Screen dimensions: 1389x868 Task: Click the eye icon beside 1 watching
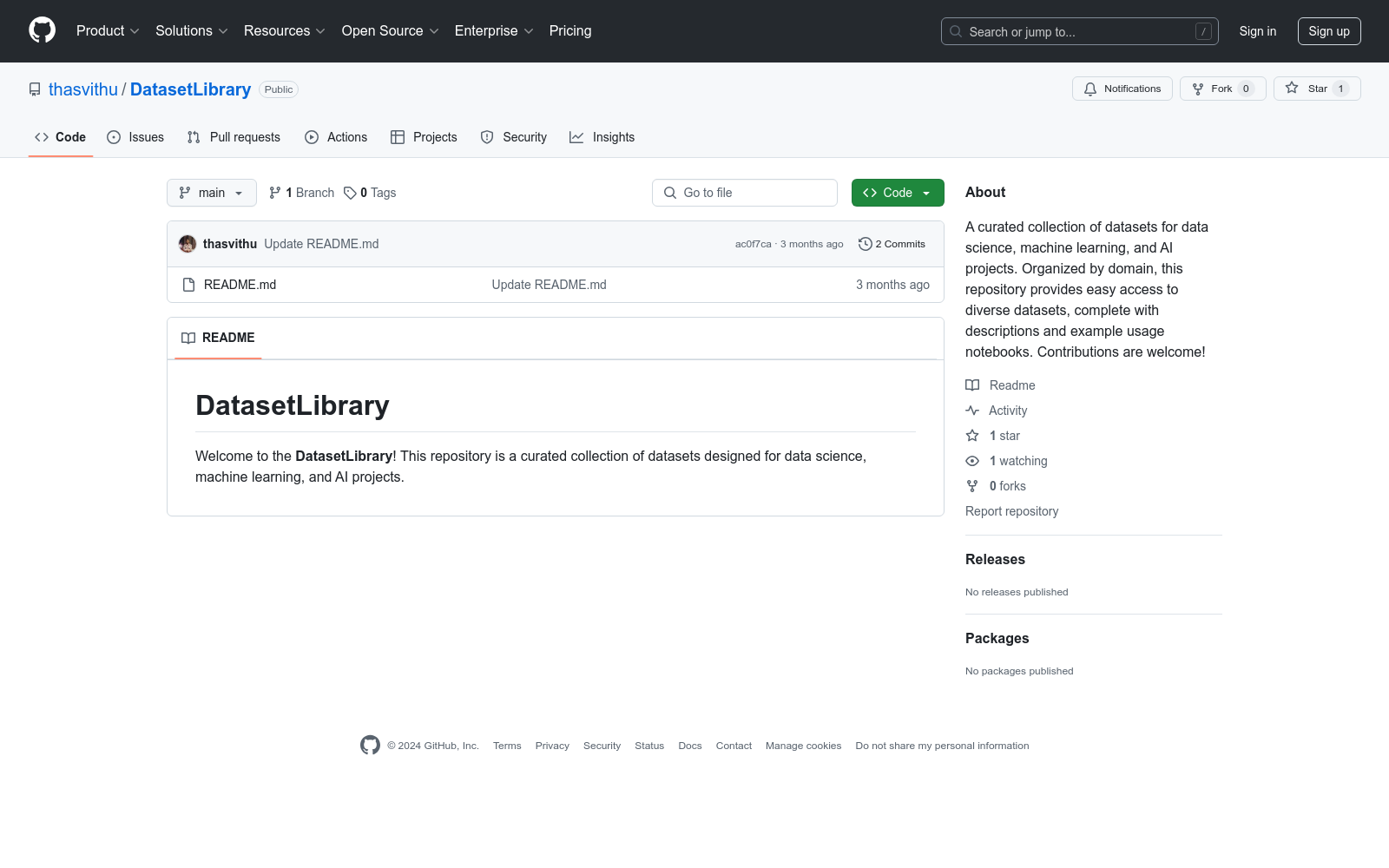pos(972,461)
